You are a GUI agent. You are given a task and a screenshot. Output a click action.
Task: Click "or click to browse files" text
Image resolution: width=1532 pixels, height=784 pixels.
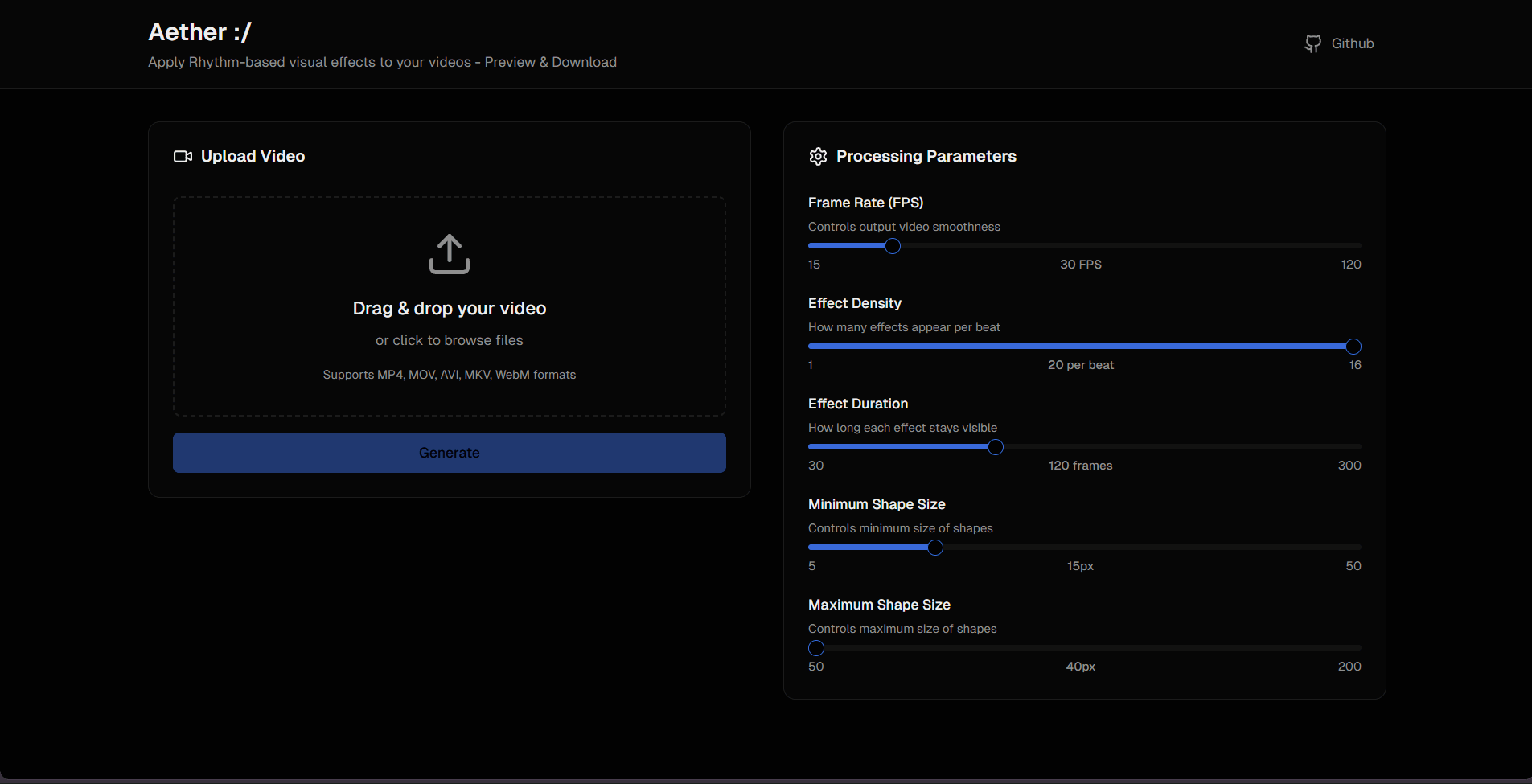(x=449, y=341)
